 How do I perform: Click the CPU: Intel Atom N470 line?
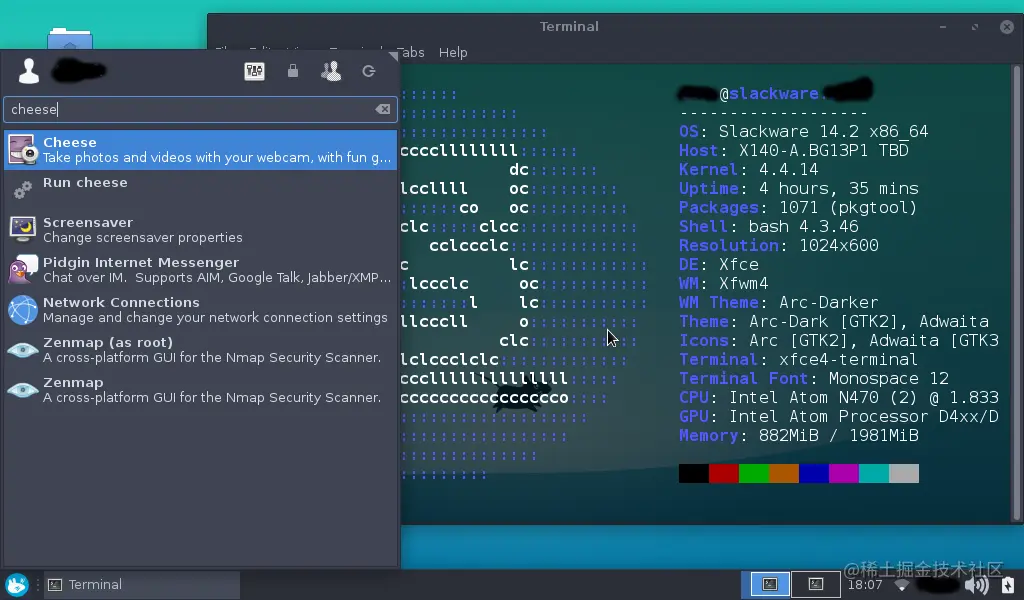pyautogui.click(x=839, y=398)
